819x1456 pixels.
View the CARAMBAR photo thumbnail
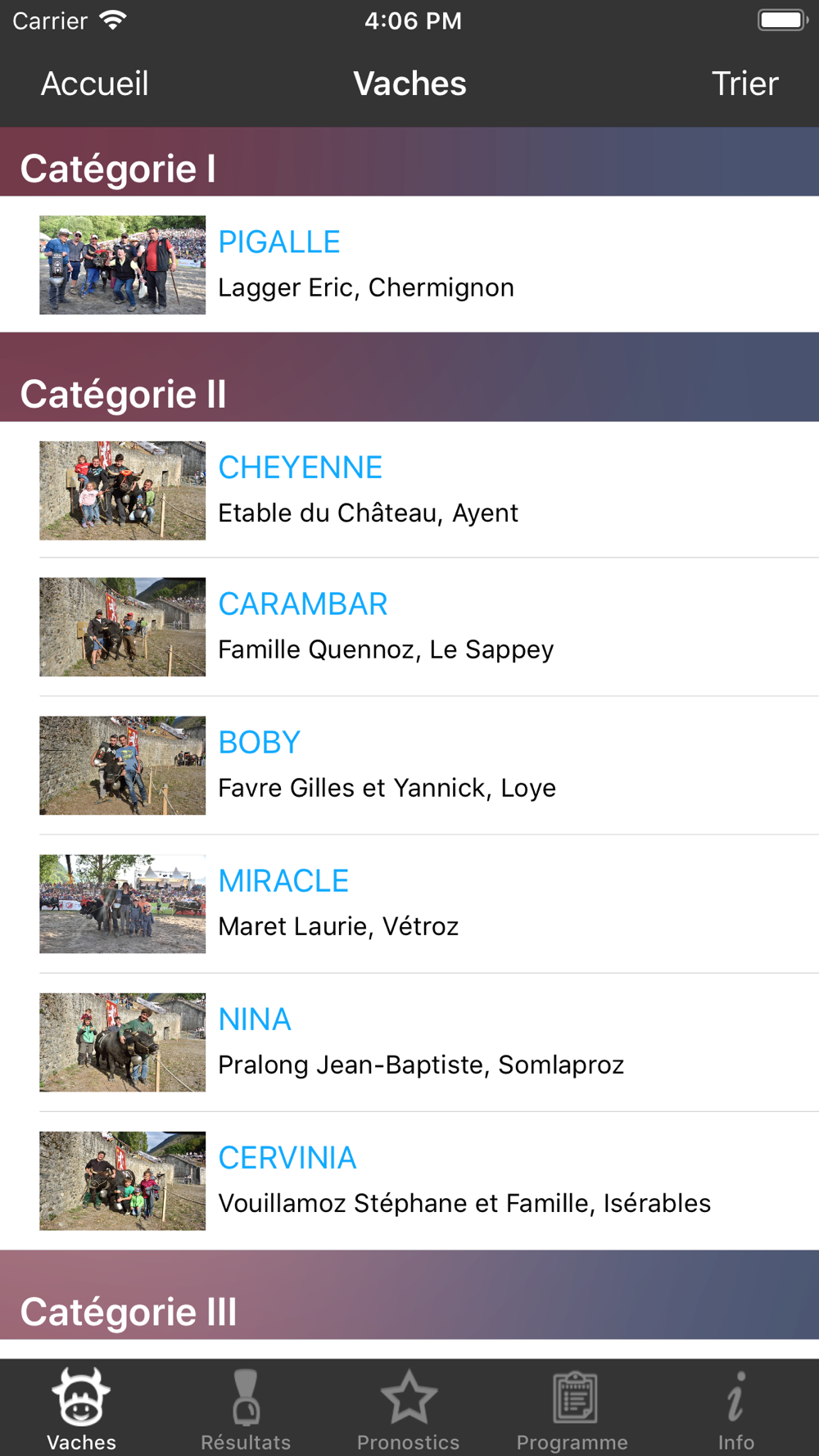[123, 627]
